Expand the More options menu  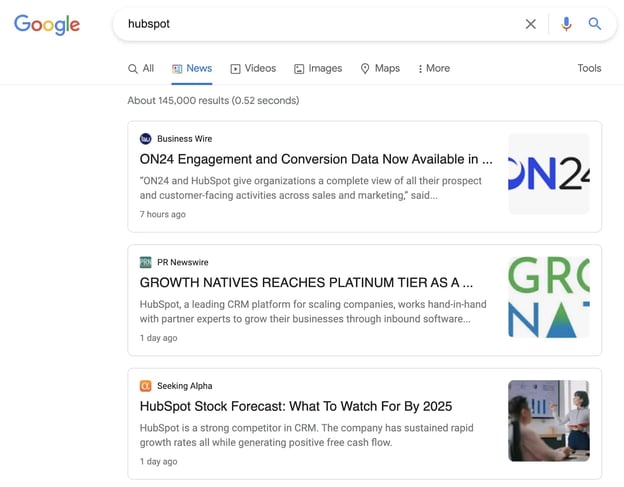[x=434, y=68]
